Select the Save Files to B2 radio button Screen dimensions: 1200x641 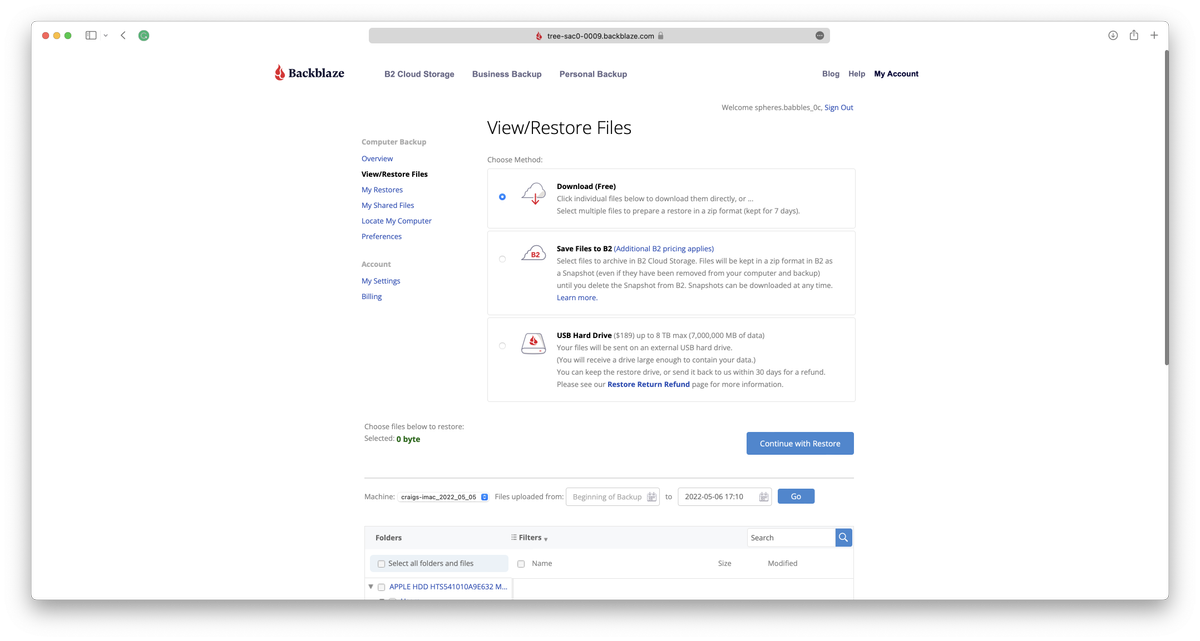pyautogui.click(x=502, y=258)
